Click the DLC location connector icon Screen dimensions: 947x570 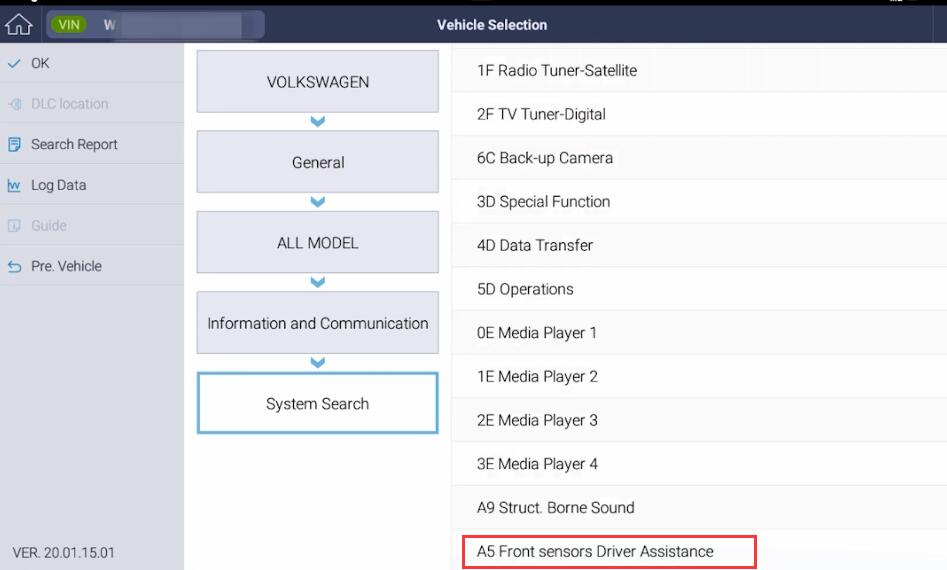pos(15,104)
